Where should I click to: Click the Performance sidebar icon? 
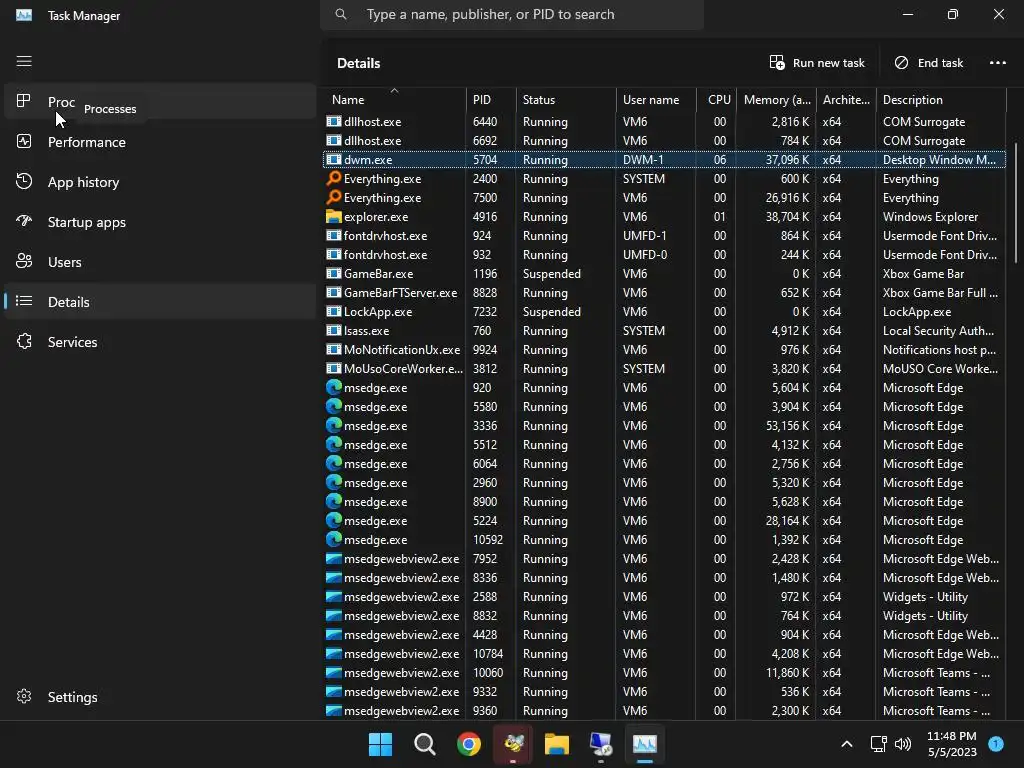pos(24,141)
